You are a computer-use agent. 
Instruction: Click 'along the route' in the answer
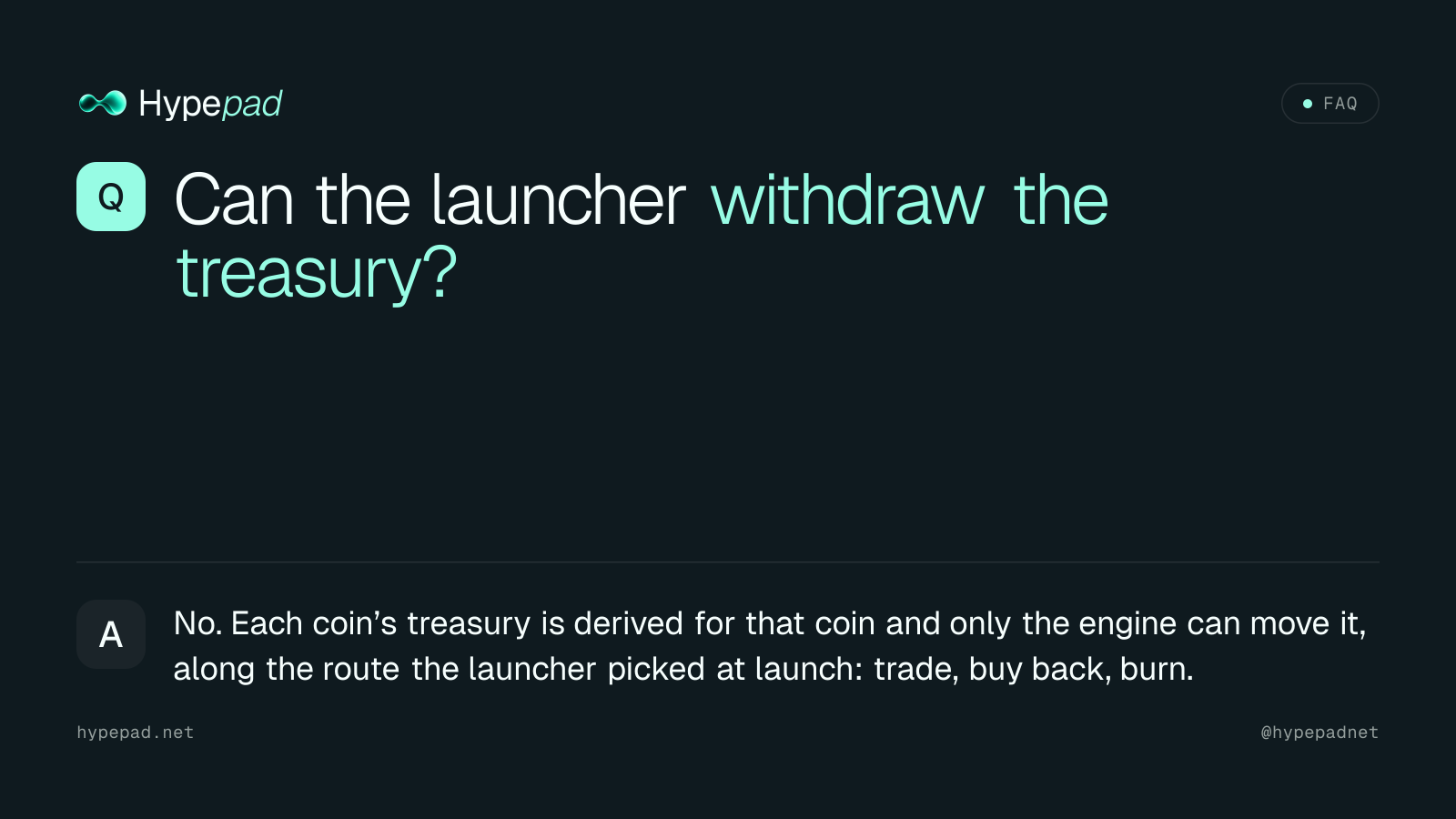pyautogui.click(x=287, y=669)
